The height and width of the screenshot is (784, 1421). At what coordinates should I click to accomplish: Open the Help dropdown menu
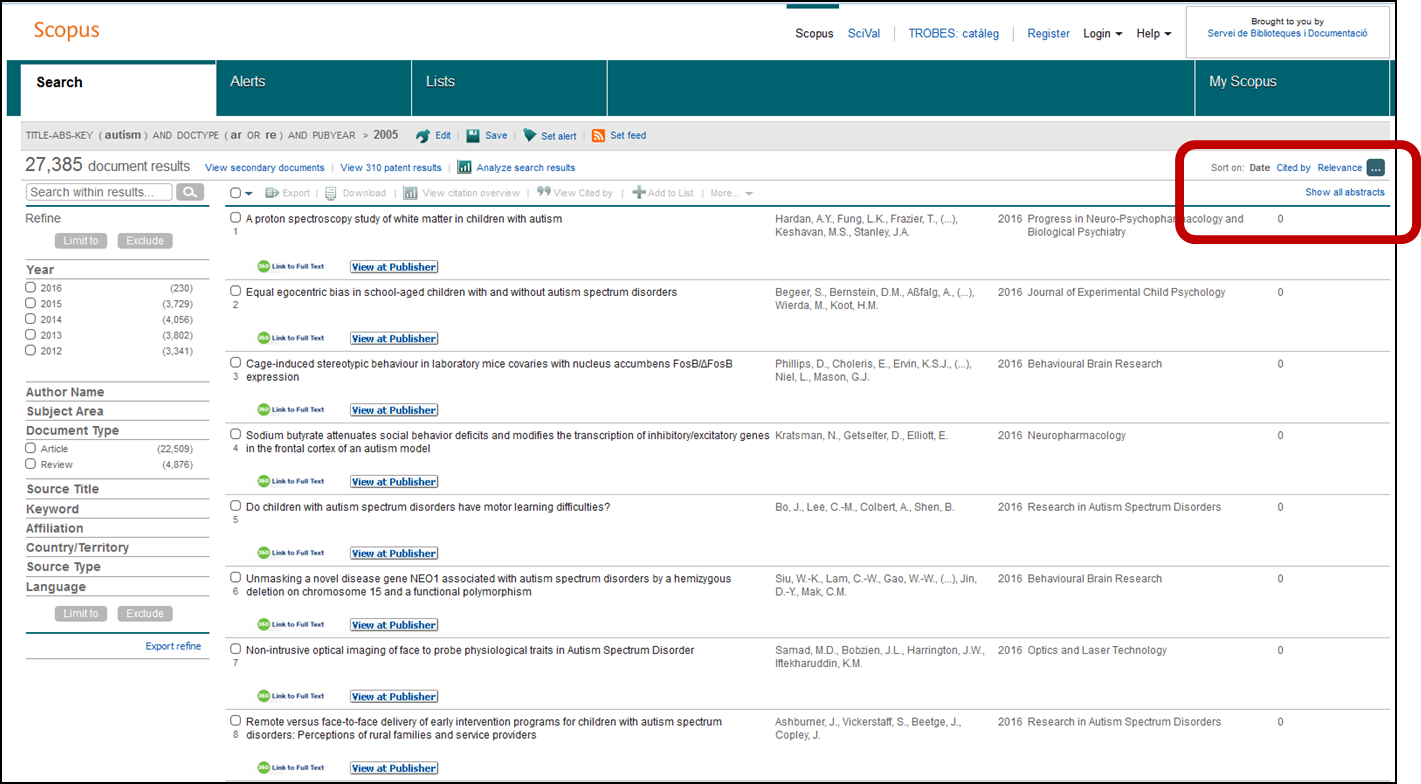1153,34
